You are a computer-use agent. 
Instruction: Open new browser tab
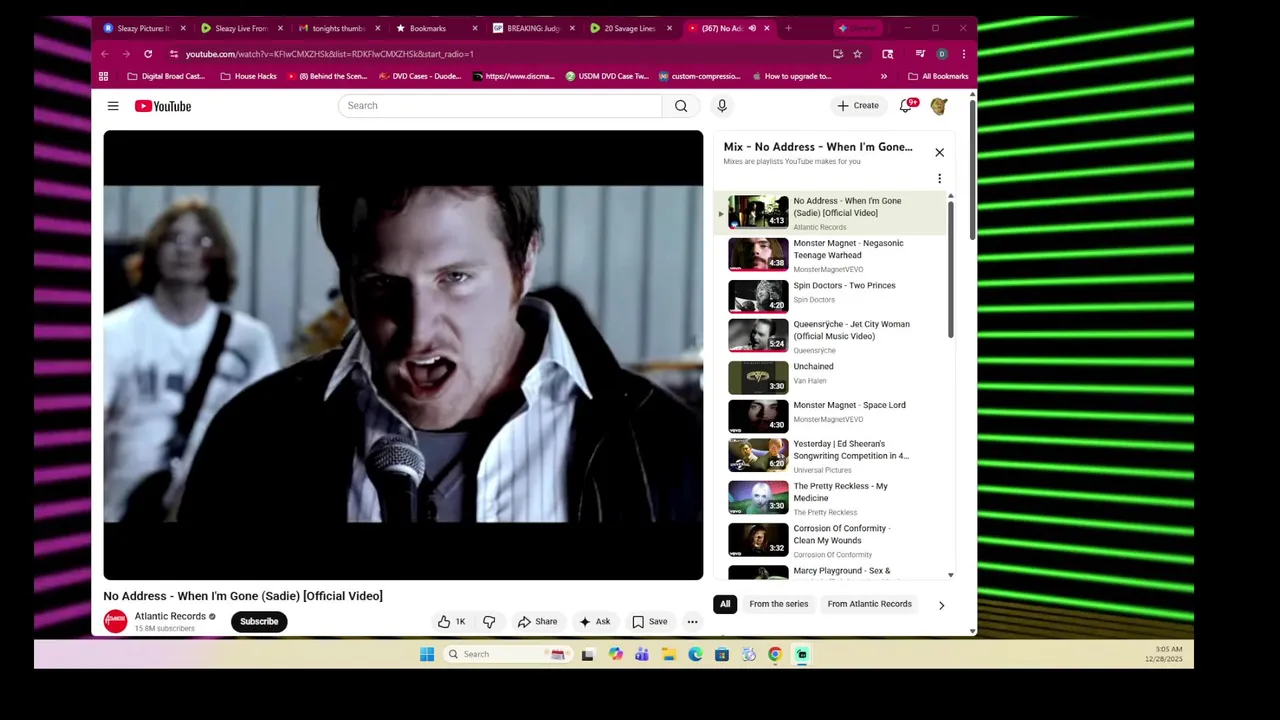pos(788,28)
